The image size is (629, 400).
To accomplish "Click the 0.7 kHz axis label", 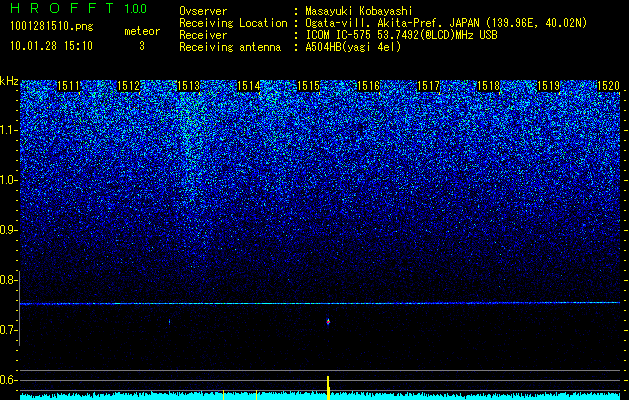I will [9, 330].
